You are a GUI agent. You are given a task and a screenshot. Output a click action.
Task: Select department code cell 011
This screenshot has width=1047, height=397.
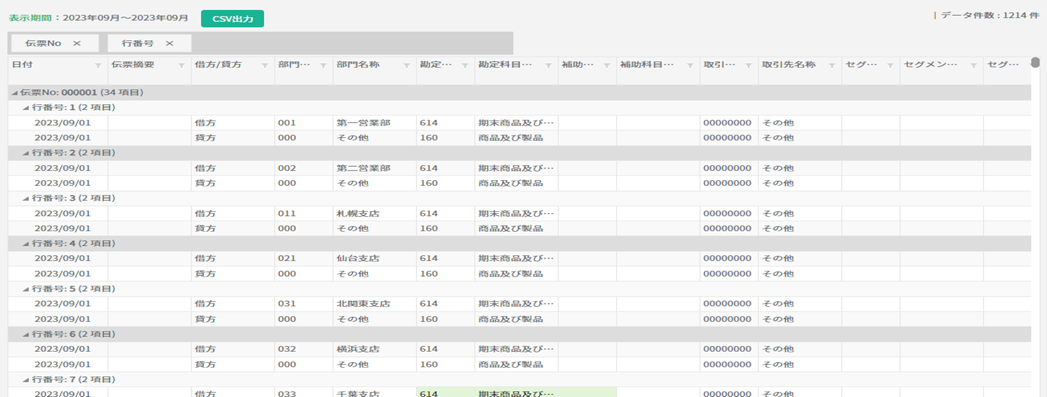304,214
